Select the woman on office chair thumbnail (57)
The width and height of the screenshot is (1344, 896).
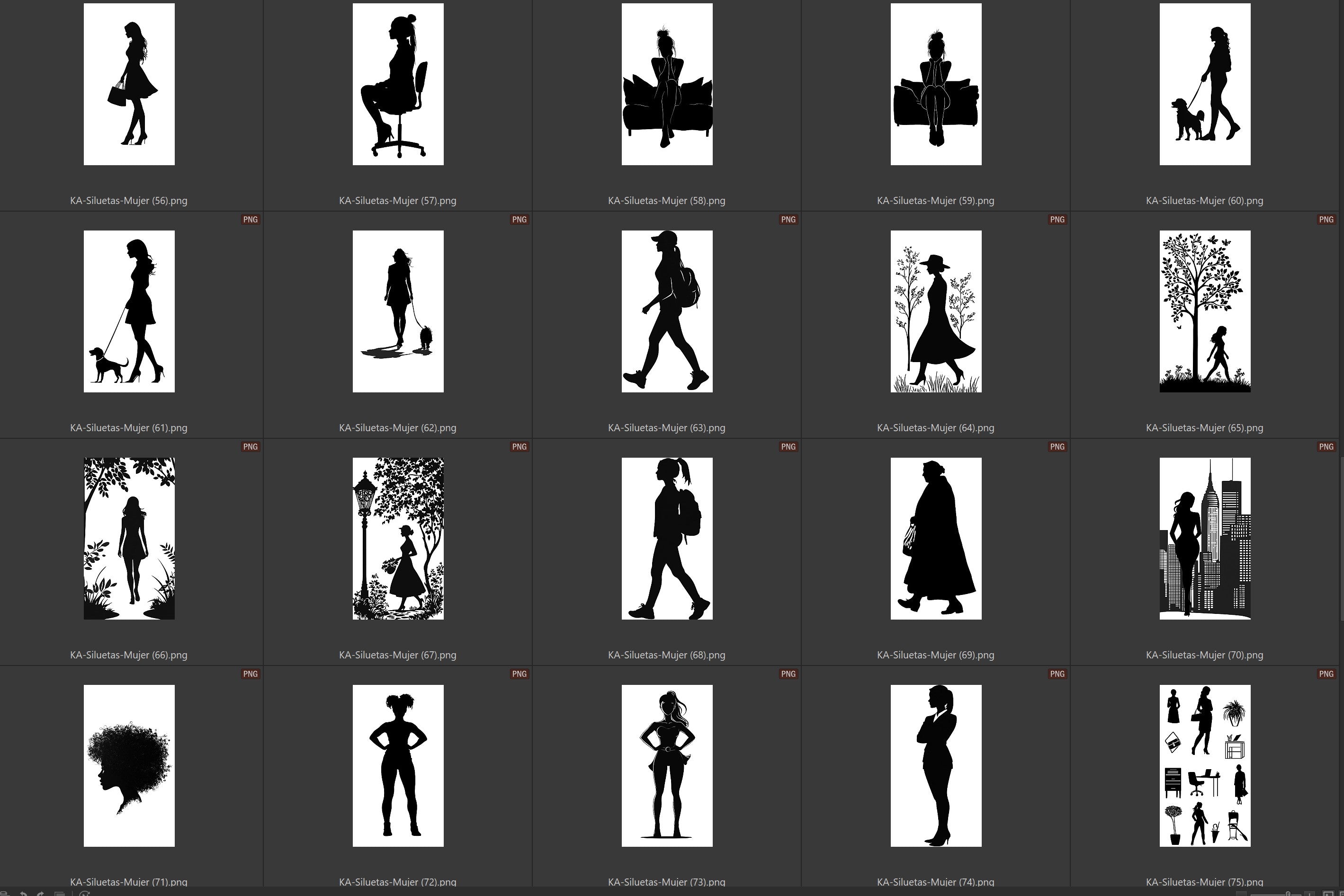point(398,85)
